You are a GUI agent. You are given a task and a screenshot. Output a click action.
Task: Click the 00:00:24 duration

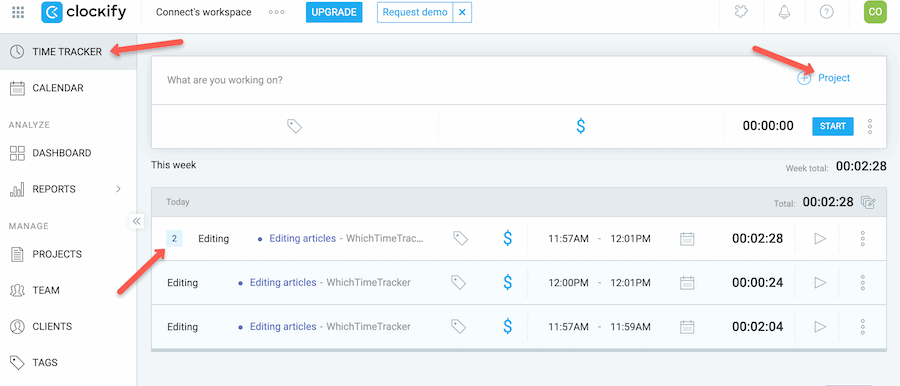pyautogui.click(x=757, y=283)
